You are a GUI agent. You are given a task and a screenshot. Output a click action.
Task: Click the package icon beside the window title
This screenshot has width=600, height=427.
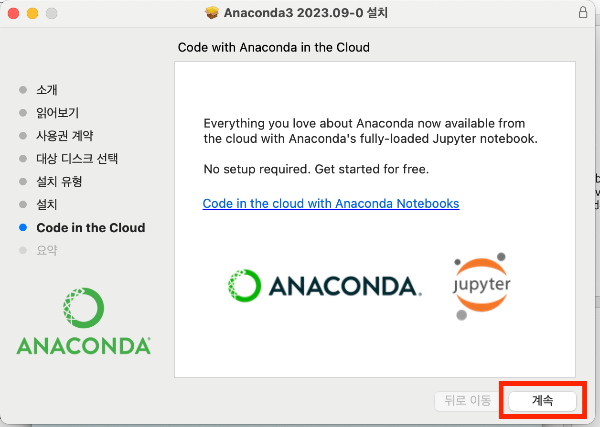[x=212, y=13]
